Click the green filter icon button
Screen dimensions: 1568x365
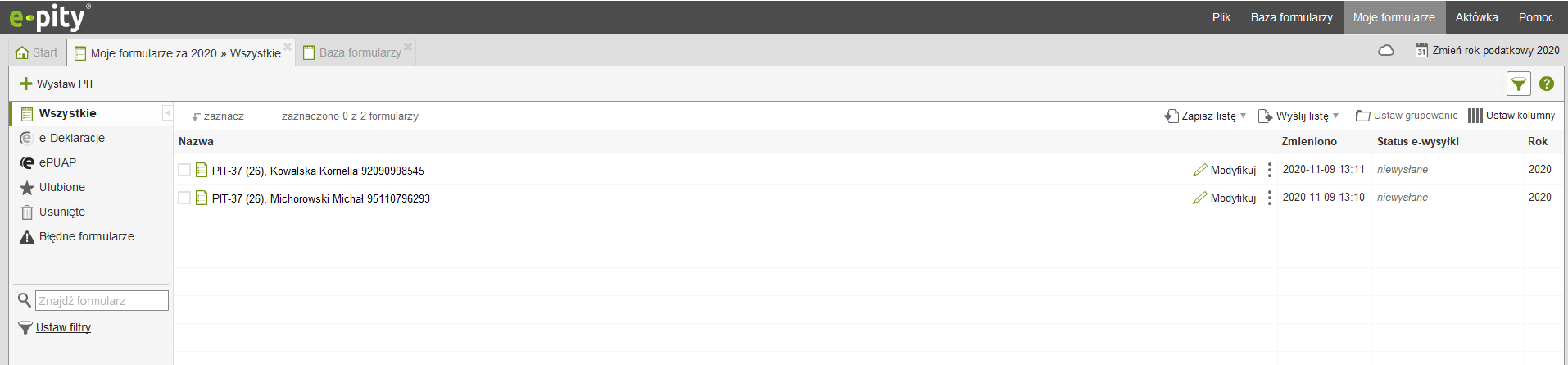click(1518, 84)
